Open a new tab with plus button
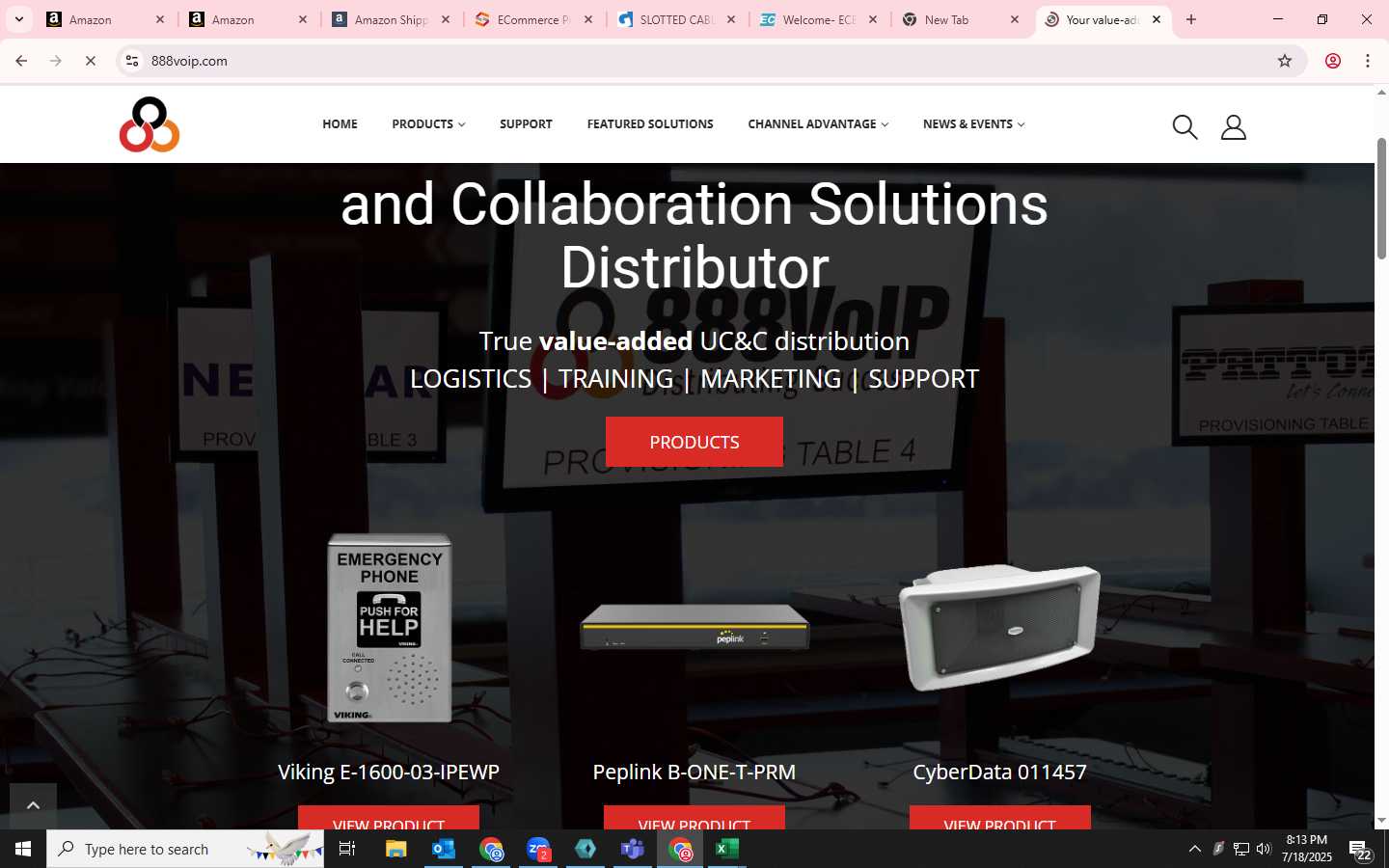Viewport: 1389px width, 868px height. [1191, 19]
